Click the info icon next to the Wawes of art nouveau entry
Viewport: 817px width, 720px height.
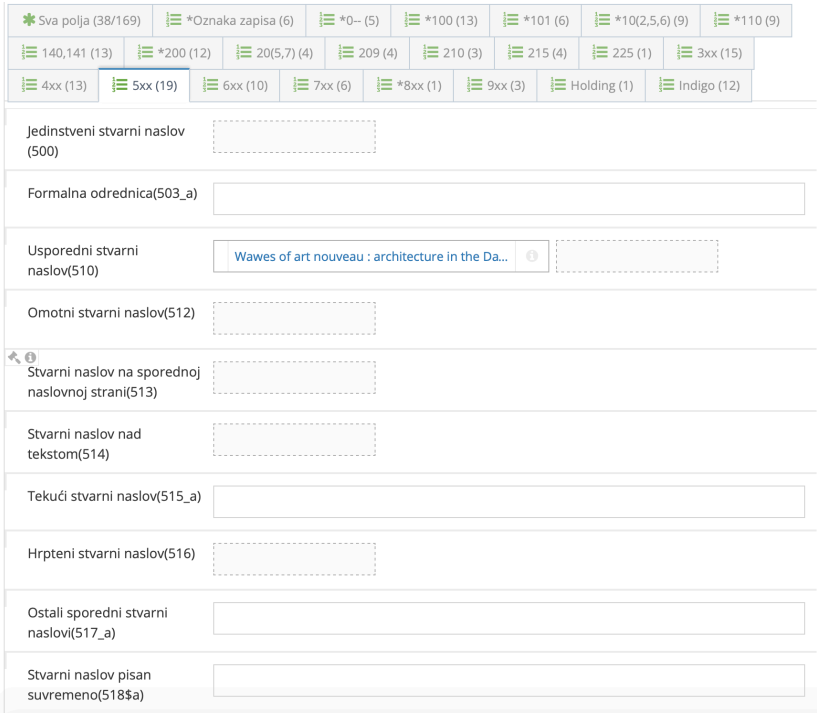(530, 256)
